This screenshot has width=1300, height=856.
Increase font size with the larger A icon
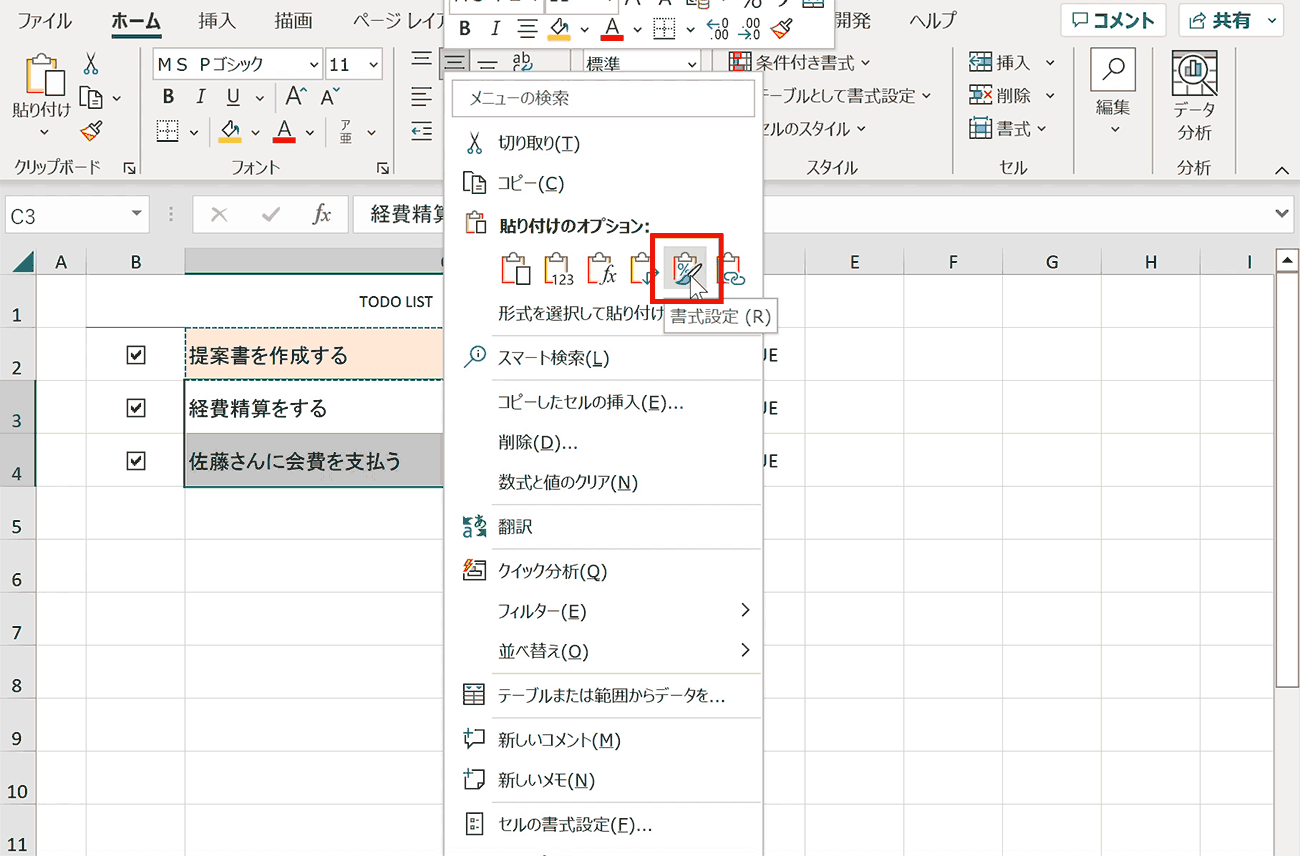(295, 97)
